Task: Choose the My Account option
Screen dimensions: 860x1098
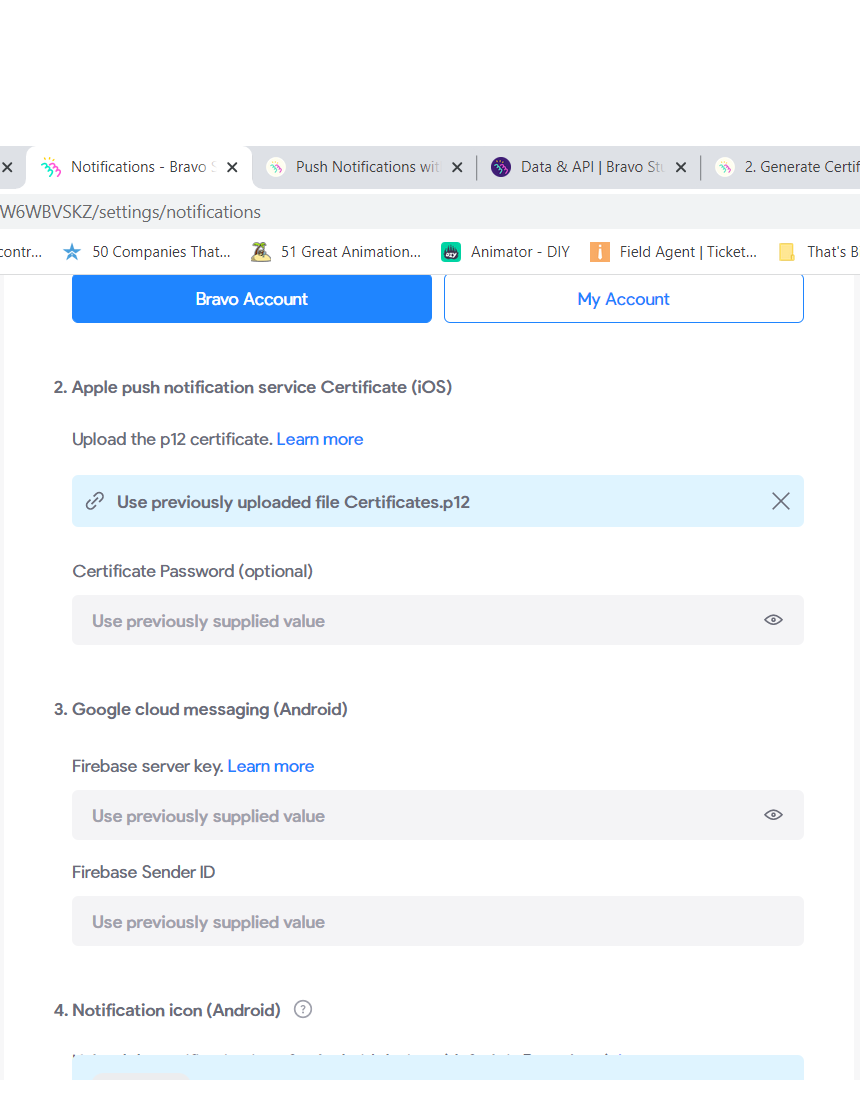Action: [623, 299]
